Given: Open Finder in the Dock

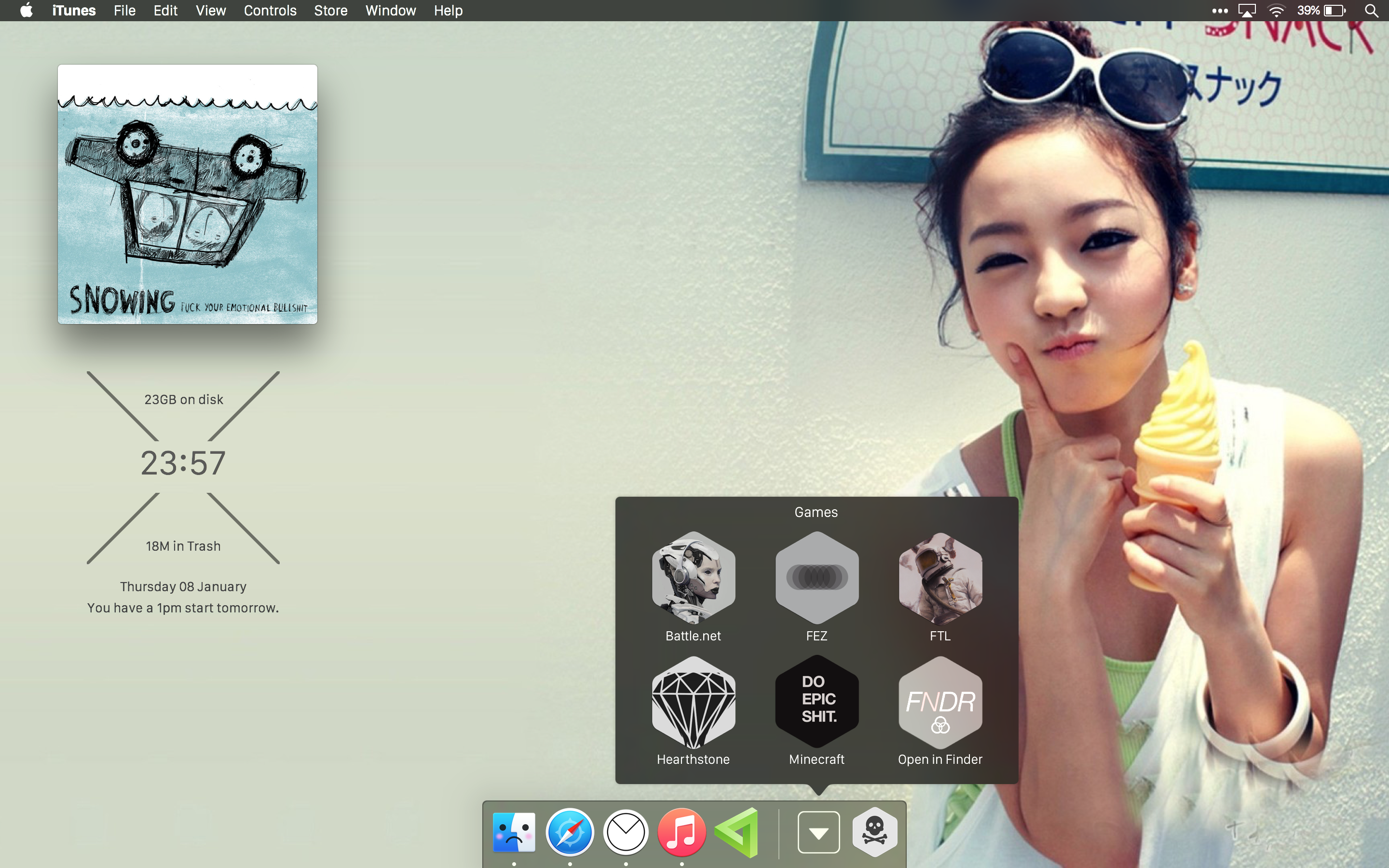Looking at the screenshot, I should pos(514,832).
